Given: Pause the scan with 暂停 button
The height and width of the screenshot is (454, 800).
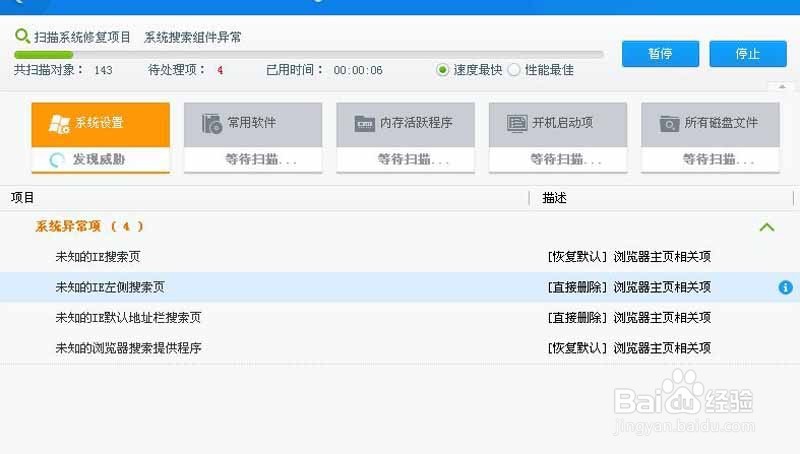Looking at the screenshot, I should 660,54.
